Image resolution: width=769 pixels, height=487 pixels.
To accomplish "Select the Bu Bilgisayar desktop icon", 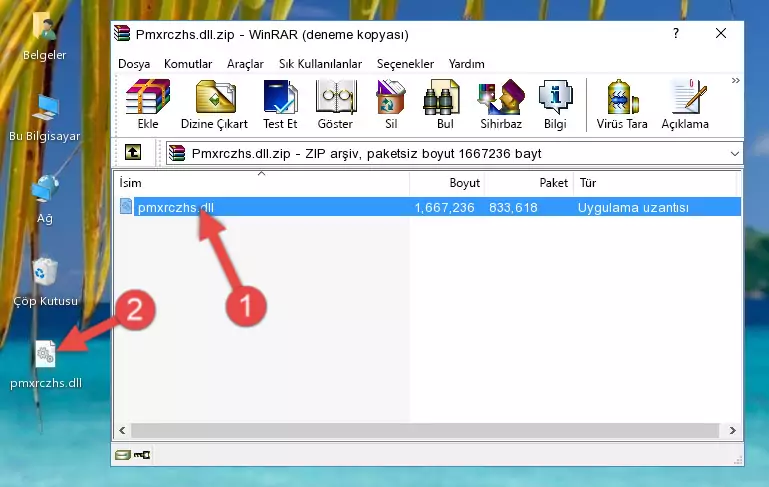I will coord(45,118).
